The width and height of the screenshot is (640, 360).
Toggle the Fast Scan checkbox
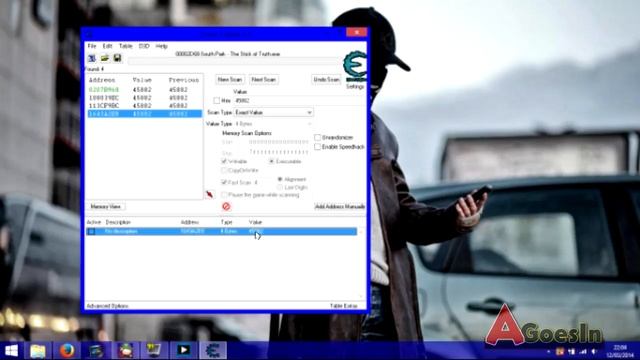224,182
